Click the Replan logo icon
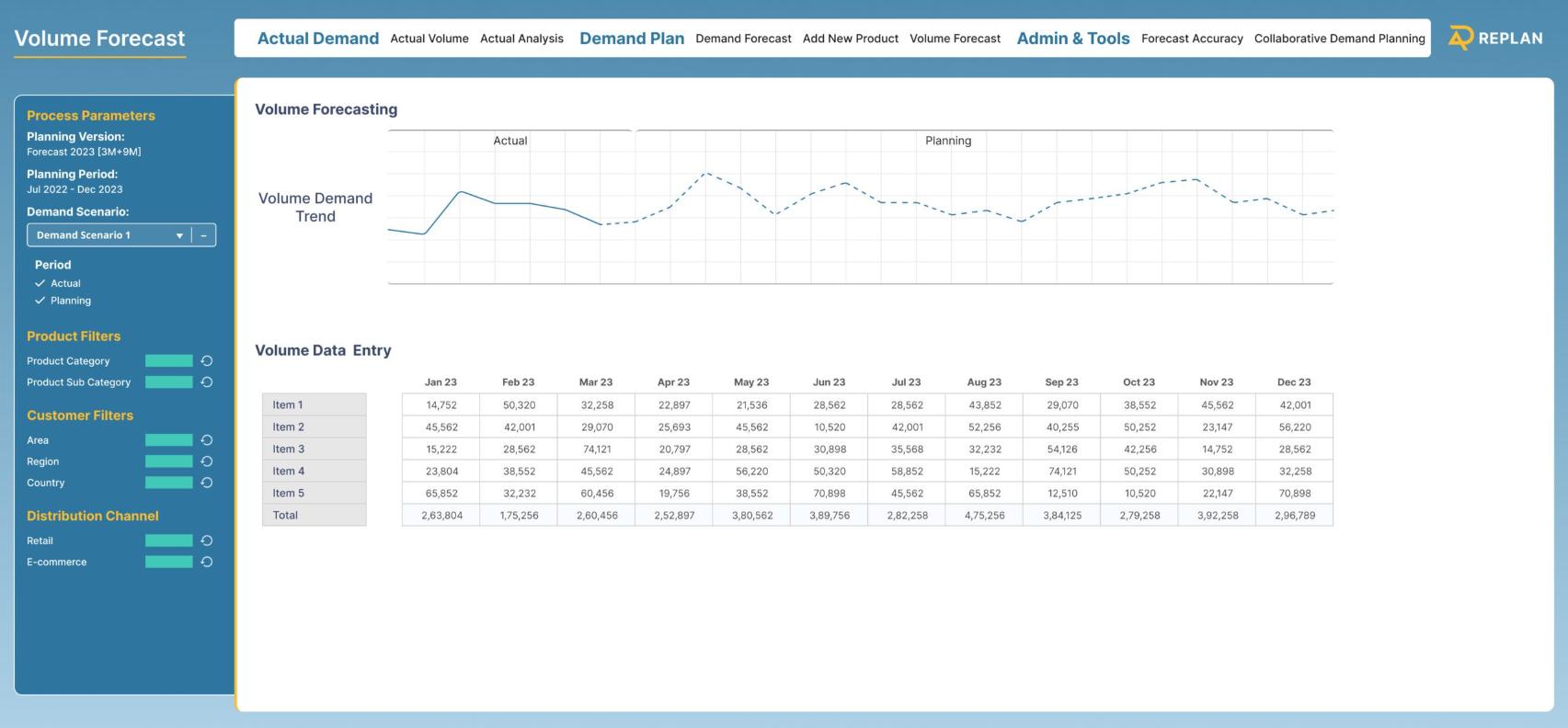The image size is (1568, 728). (1459, 38)
